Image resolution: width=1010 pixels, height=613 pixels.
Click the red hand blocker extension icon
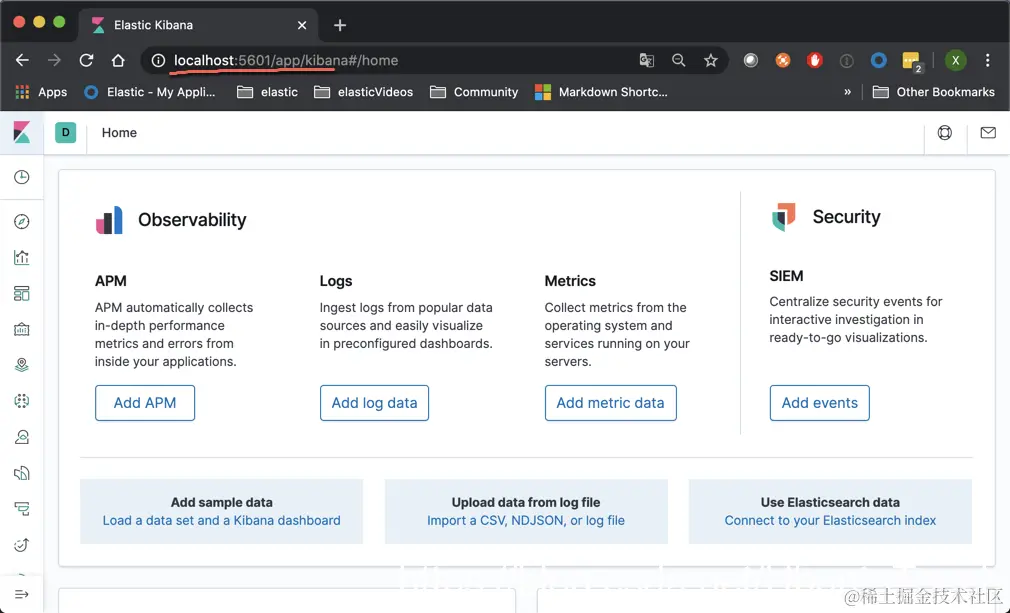(x=815, y=61)
